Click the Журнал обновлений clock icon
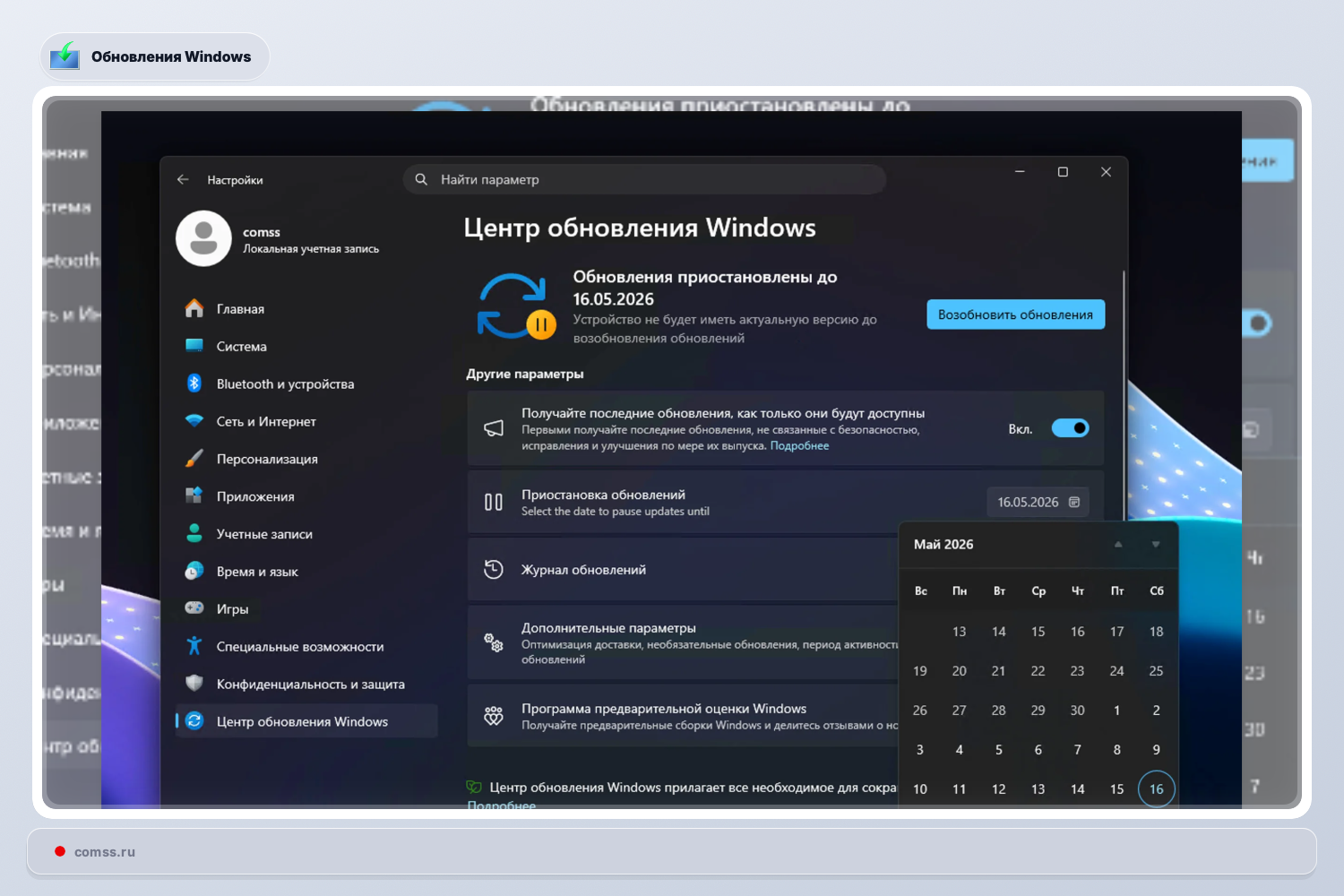The image size is (1344, 896). click(493, 569)
